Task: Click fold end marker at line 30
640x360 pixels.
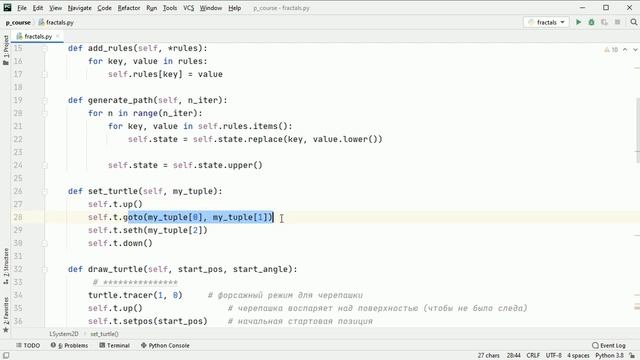Action: (x=44, y=243)
